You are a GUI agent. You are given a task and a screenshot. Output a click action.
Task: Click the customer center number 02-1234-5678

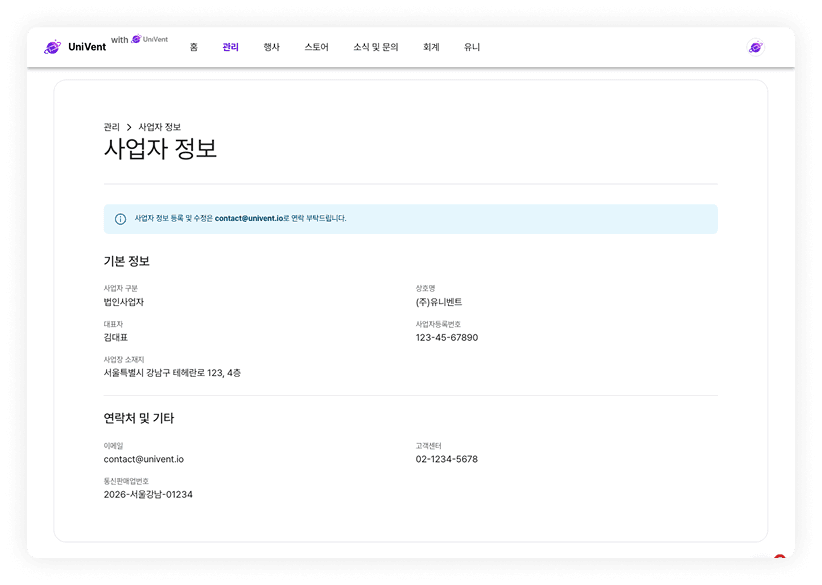pos(446,458)
